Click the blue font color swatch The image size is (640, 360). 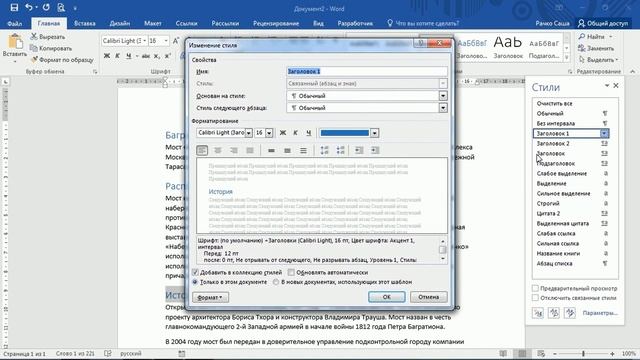(x=344, y=133)
